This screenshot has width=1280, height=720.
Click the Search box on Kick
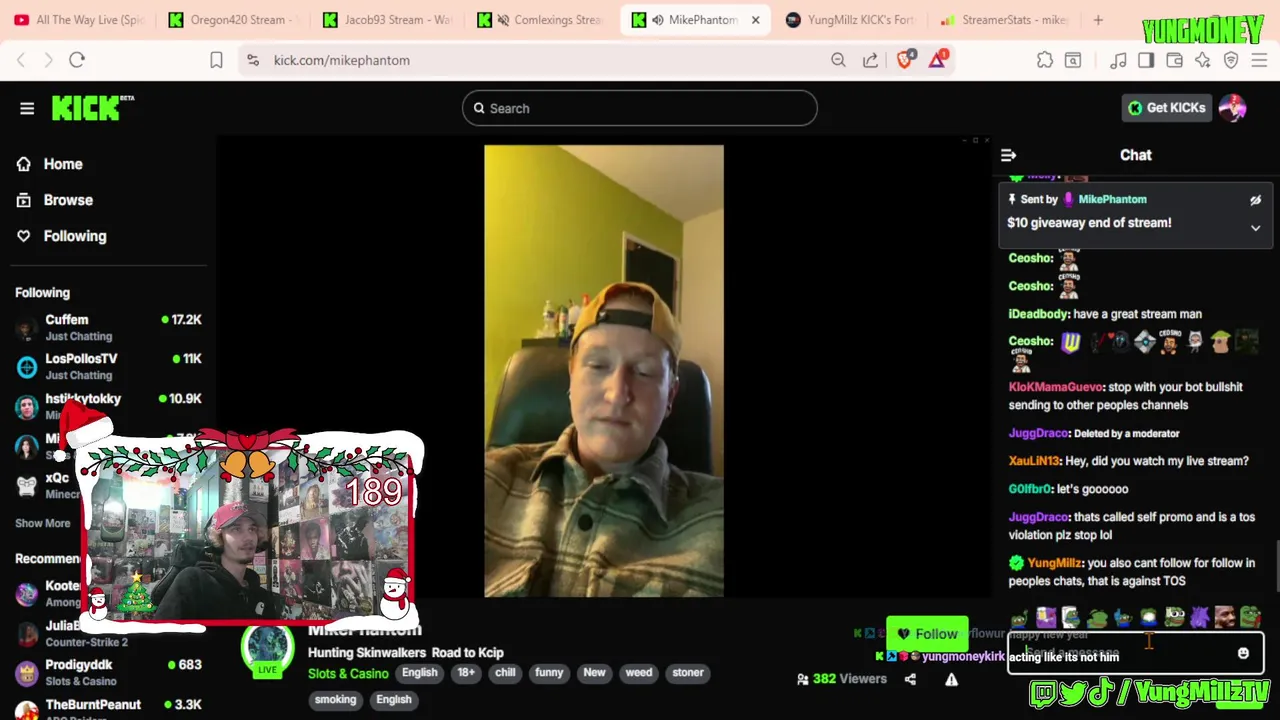pyautogui.click(x=640, y=108)
